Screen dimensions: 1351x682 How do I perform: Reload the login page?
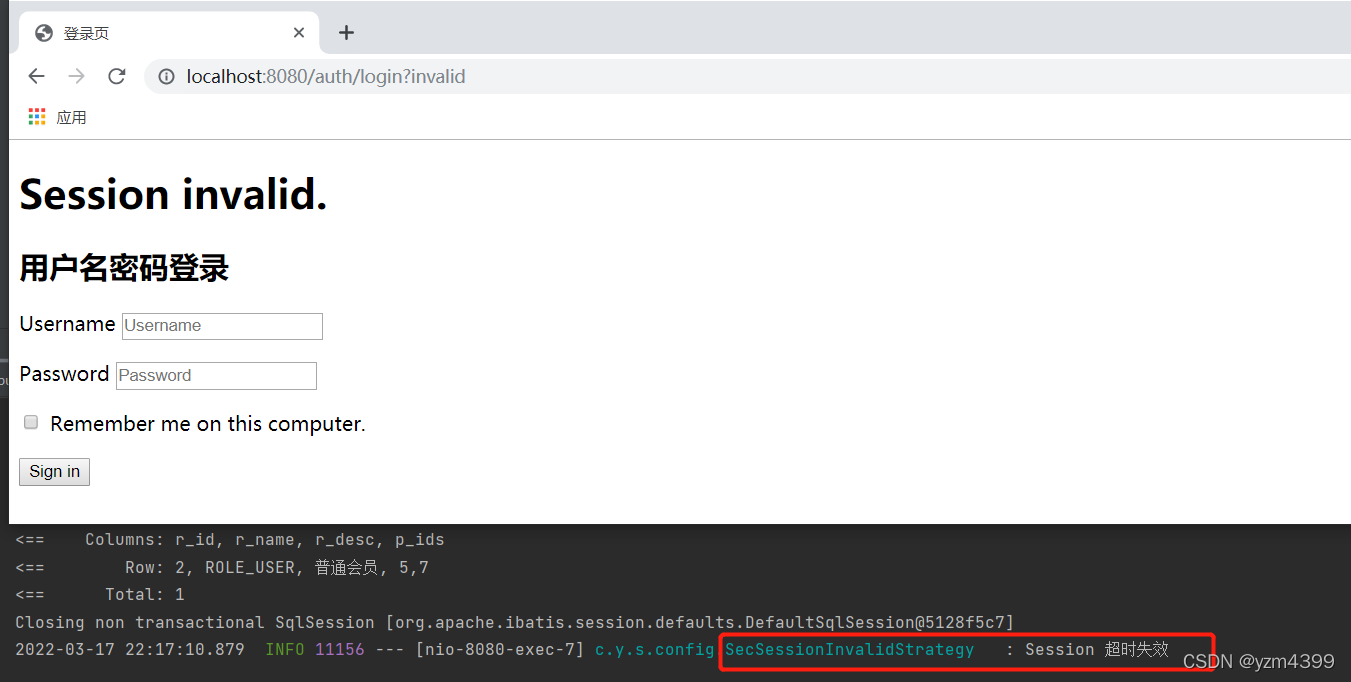[117, 77]
